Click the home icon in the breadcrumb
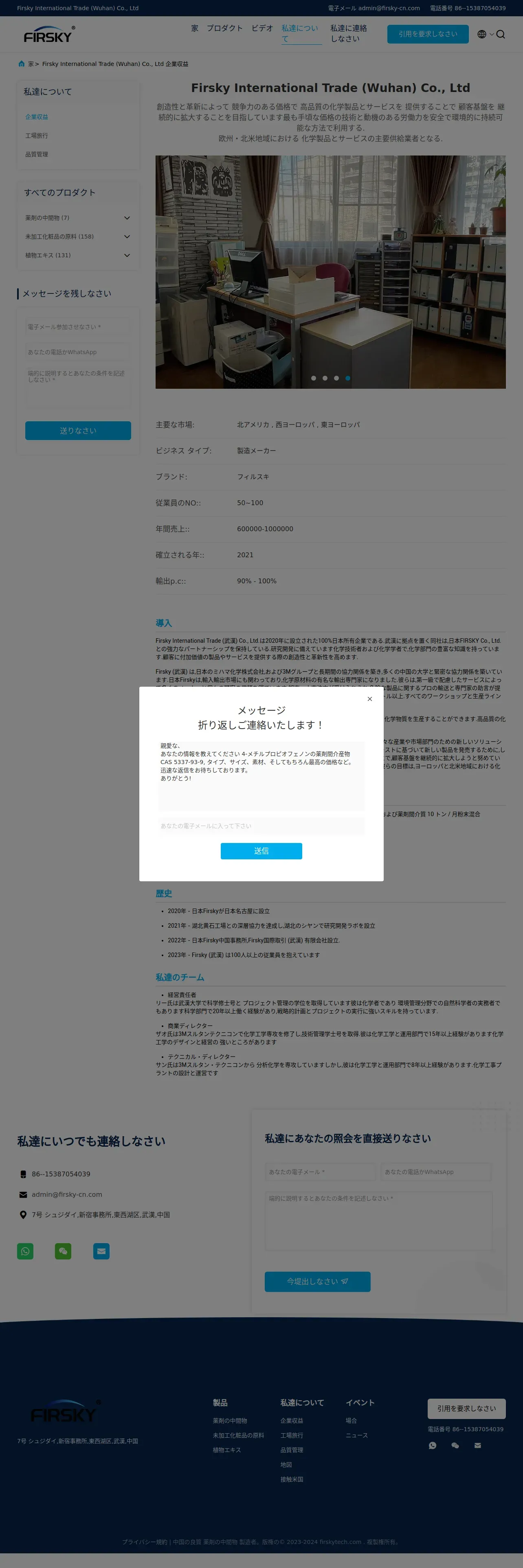This screenshot has height=1568, width=523. coord(21,64)
